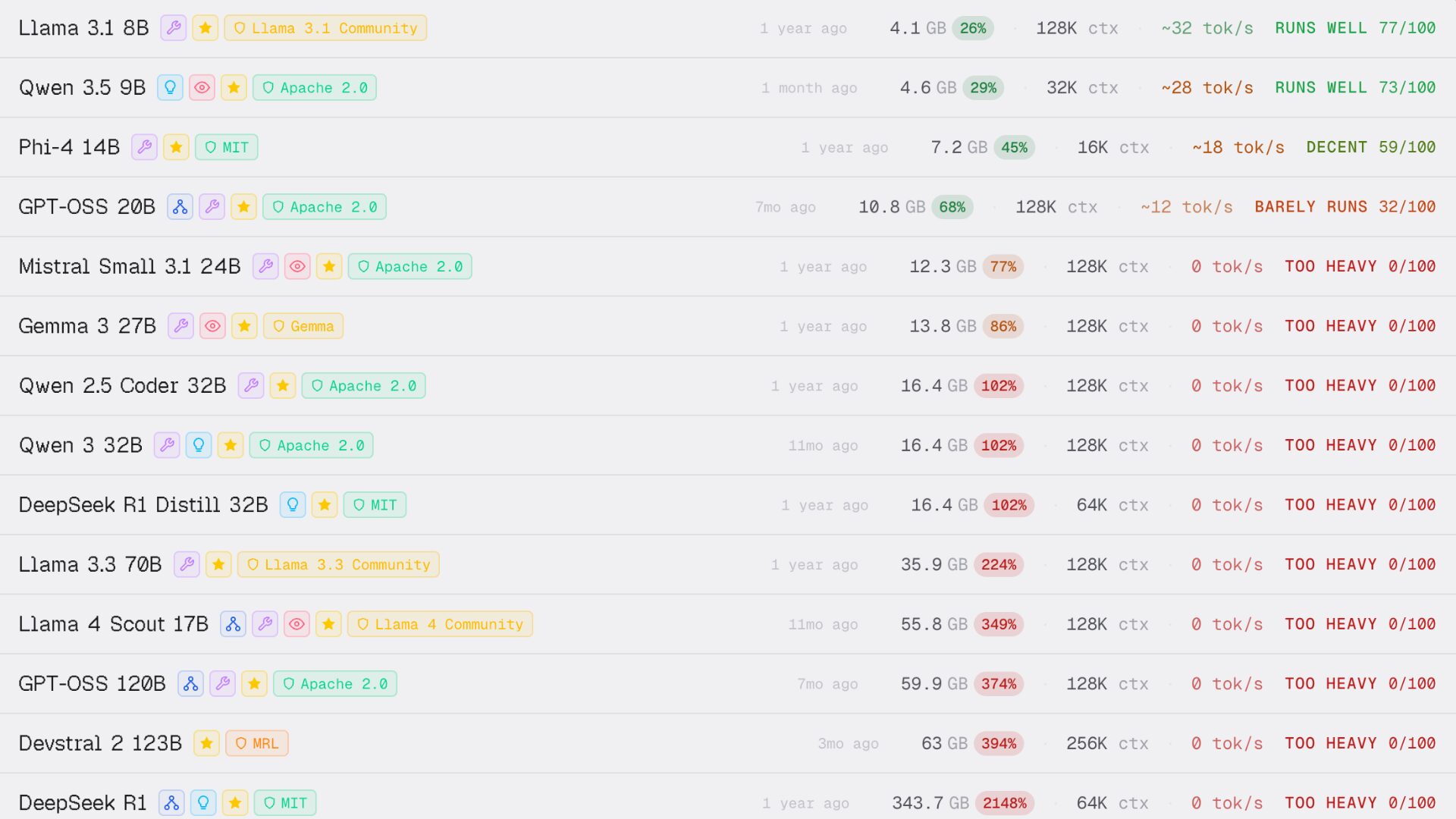This screenshot has width=1456, height=819.
Task: Click the RUNS WELL 73/100 score for Qwen 3.5 9B
Action: [x=1354, y=88]
